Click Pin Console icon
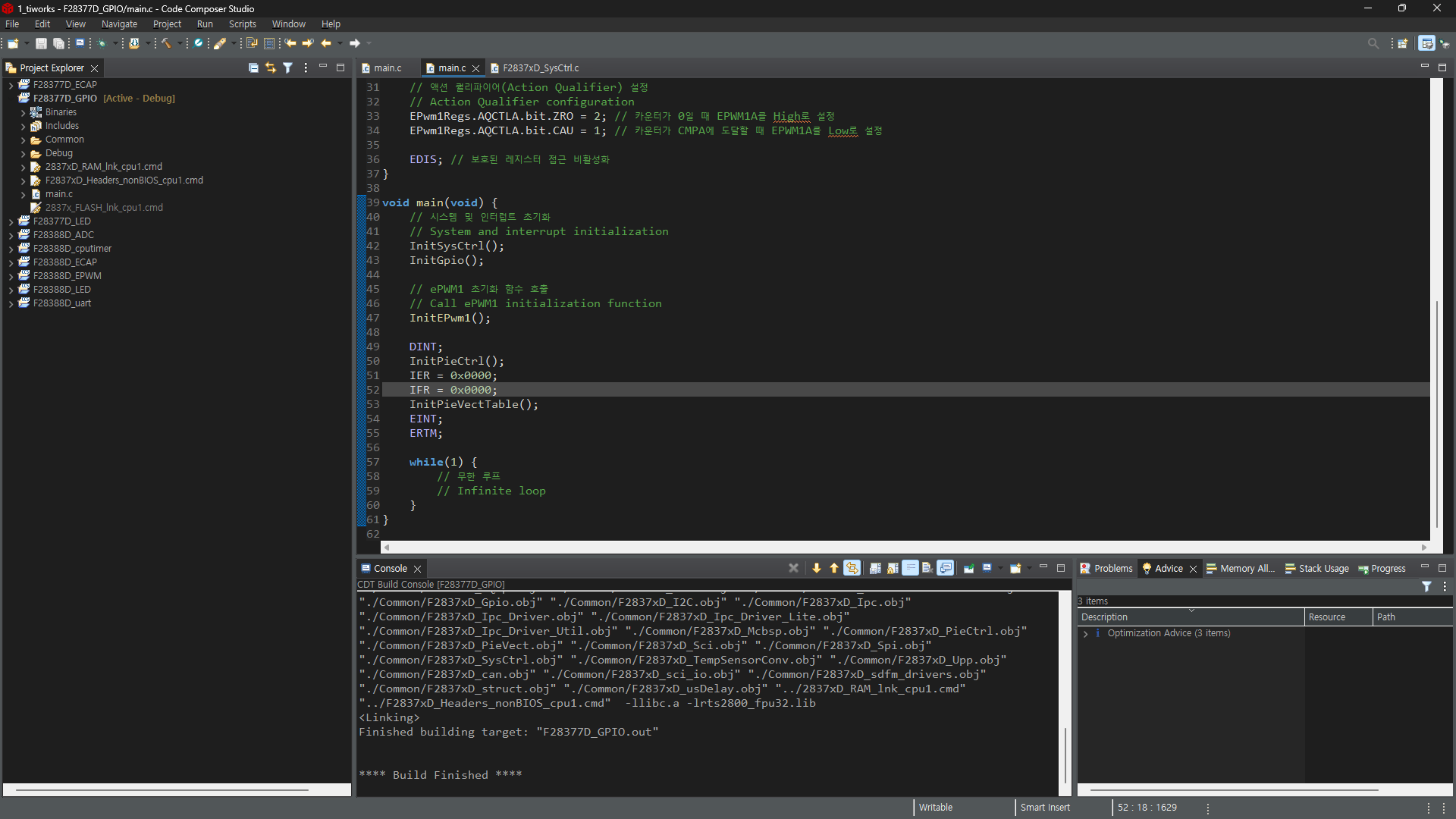 [968, 568]
